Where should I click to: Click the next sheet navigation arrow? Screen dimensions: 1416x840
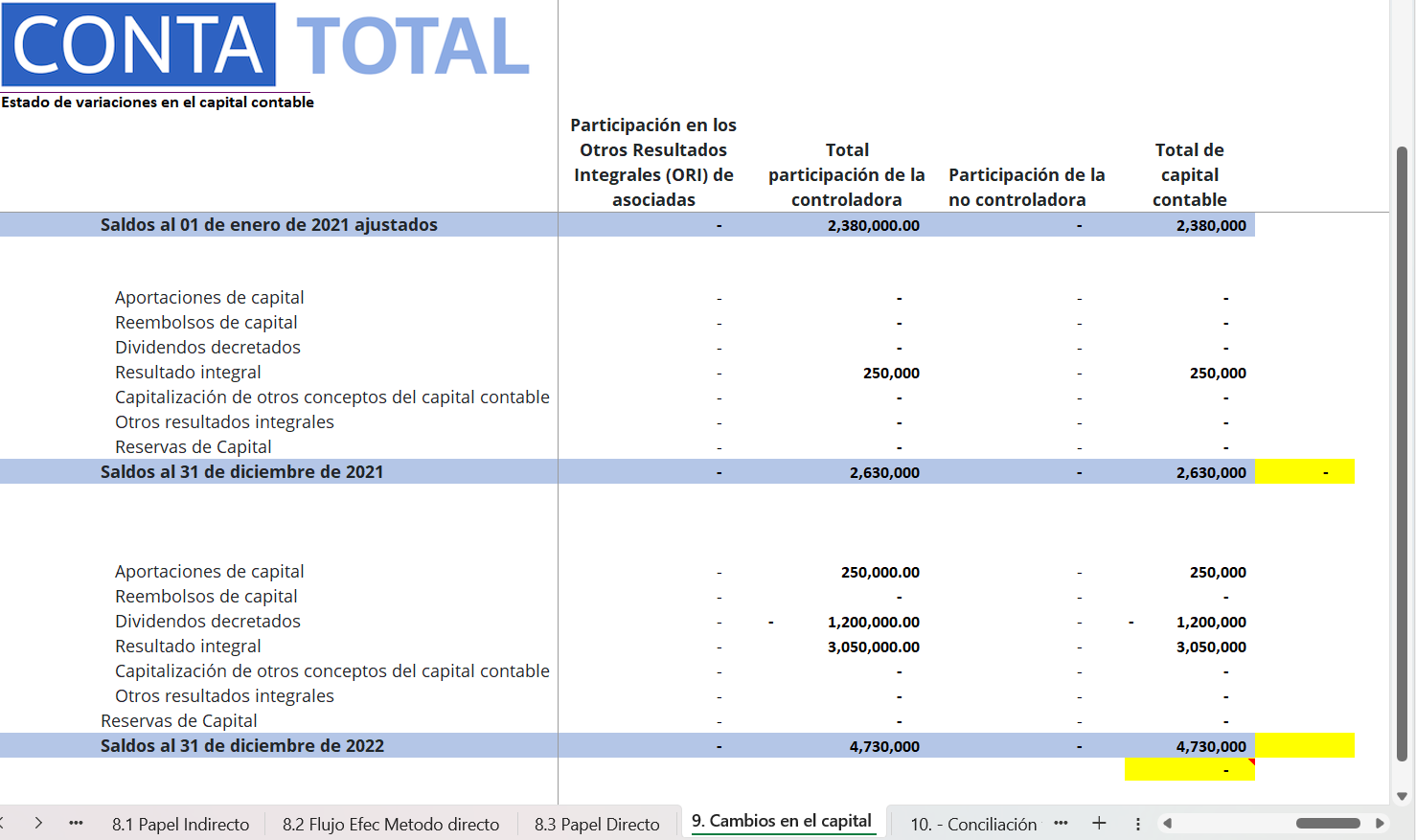[x=38, y=823]
